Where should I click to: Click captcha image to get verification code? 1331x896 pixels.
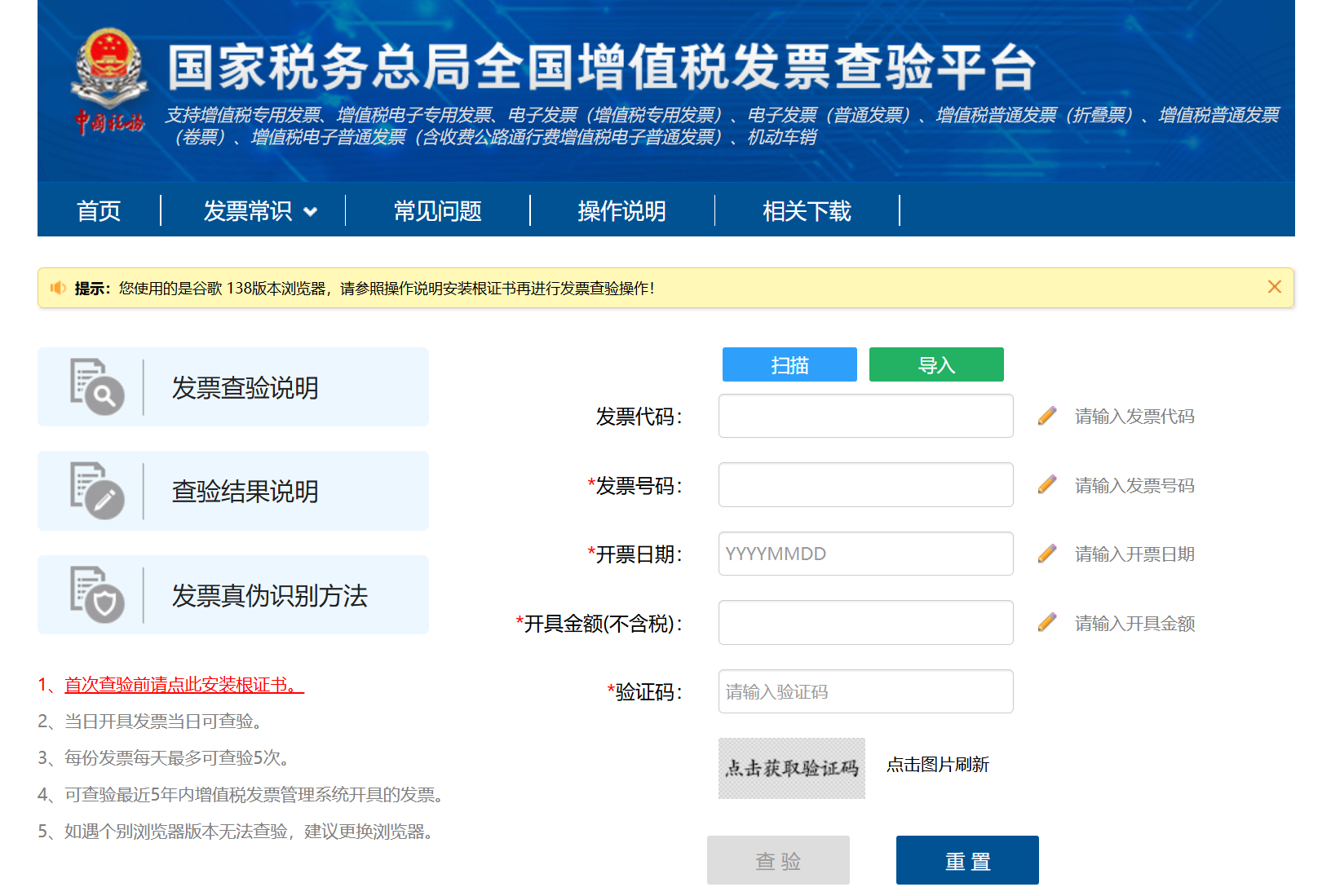pos(791,768)
